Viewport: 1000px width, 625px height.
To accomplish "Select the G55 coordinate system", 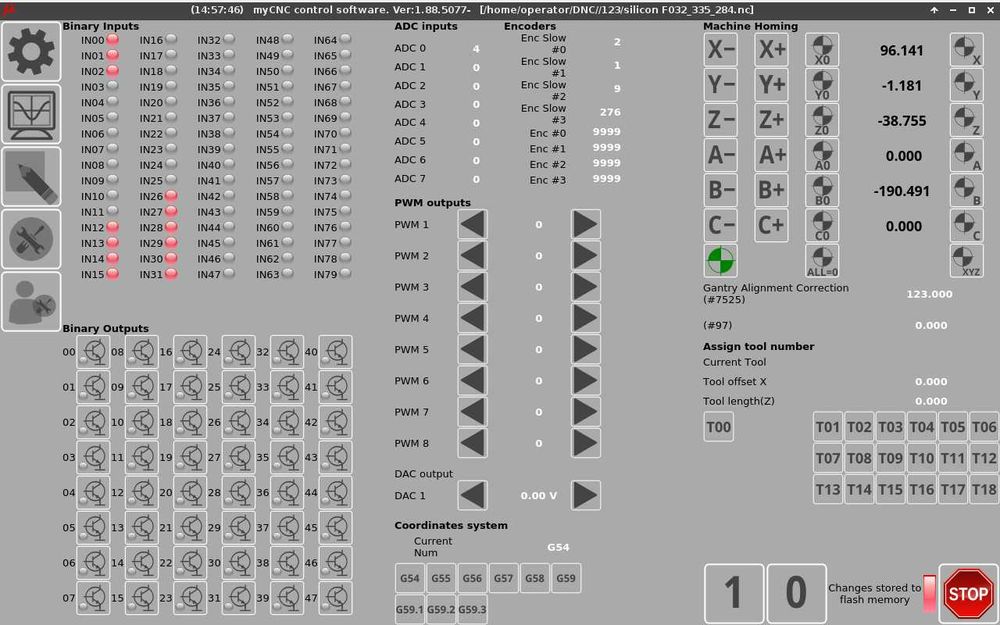I will 441,578.
